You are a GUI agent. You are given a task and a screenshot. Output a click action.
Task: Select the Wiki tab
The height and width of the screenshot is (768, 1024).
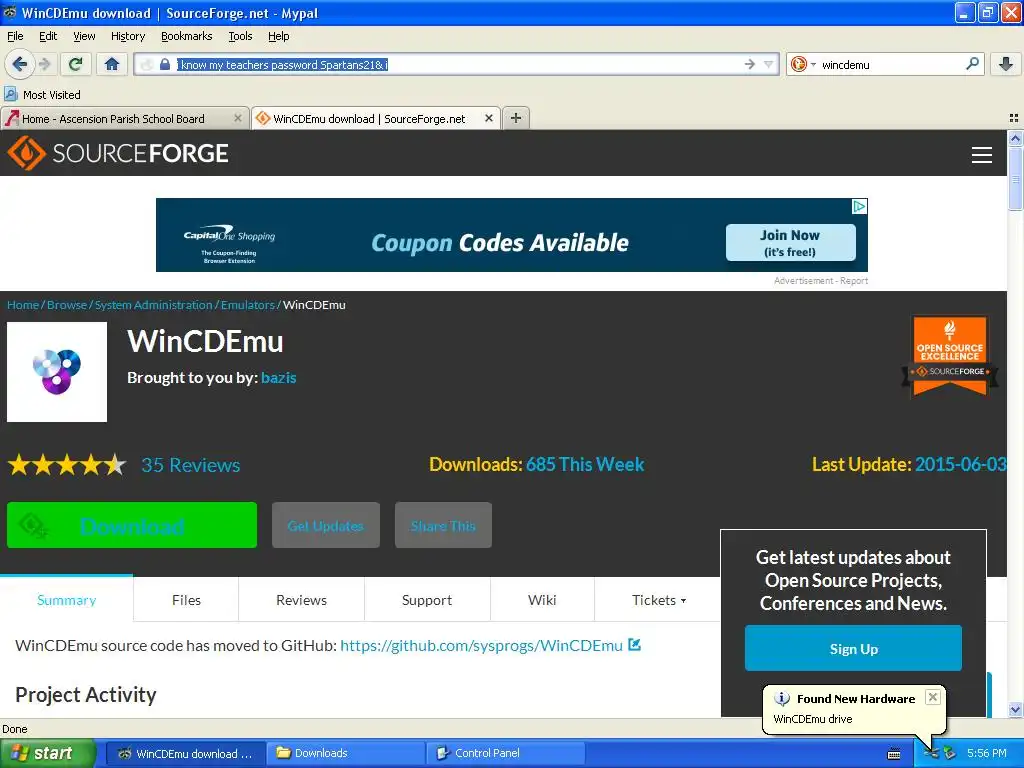(542, 600)
